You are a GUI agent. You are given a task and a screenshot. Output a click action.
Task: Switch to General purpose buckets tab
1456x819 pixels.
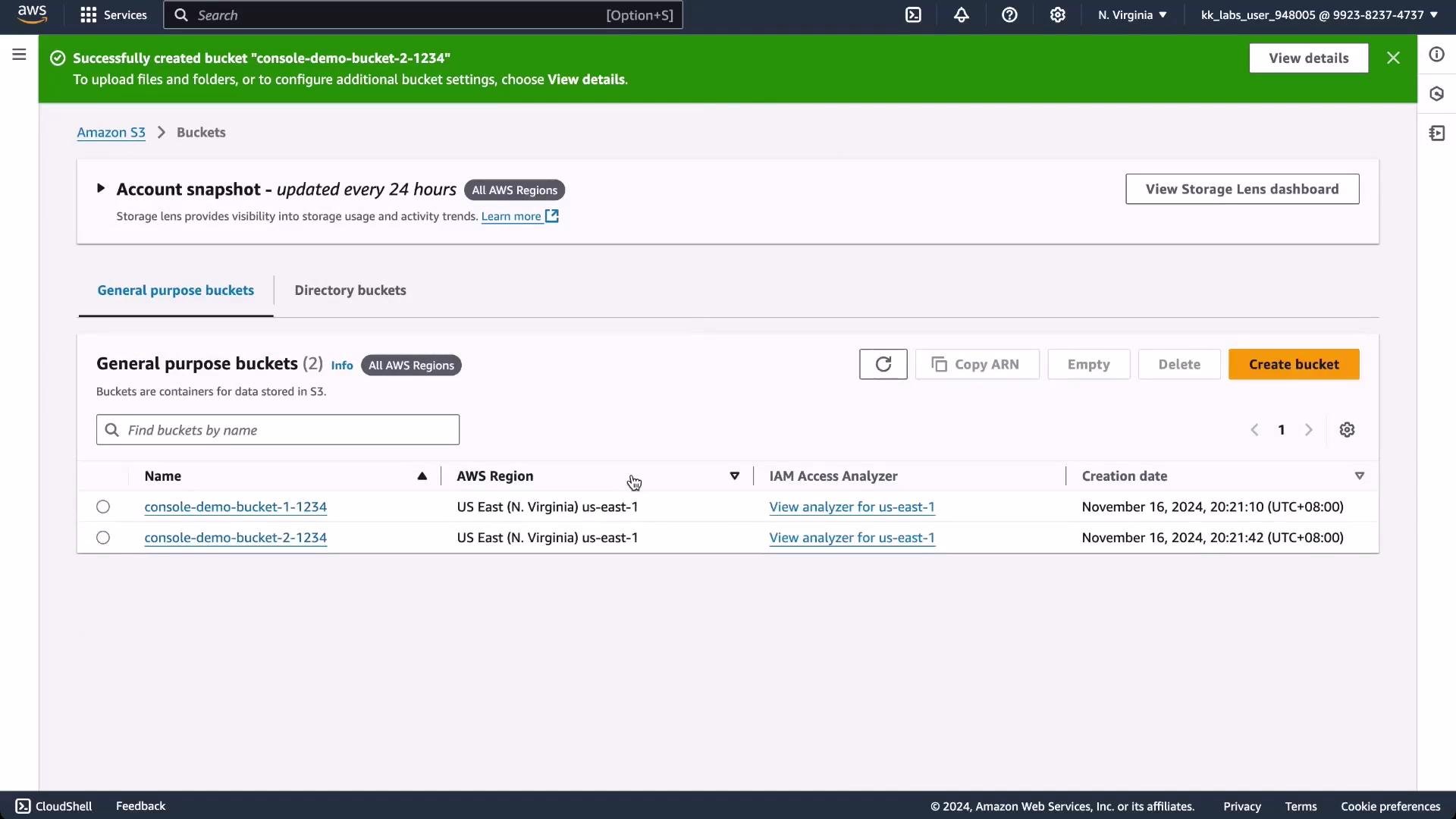point(175,290)
